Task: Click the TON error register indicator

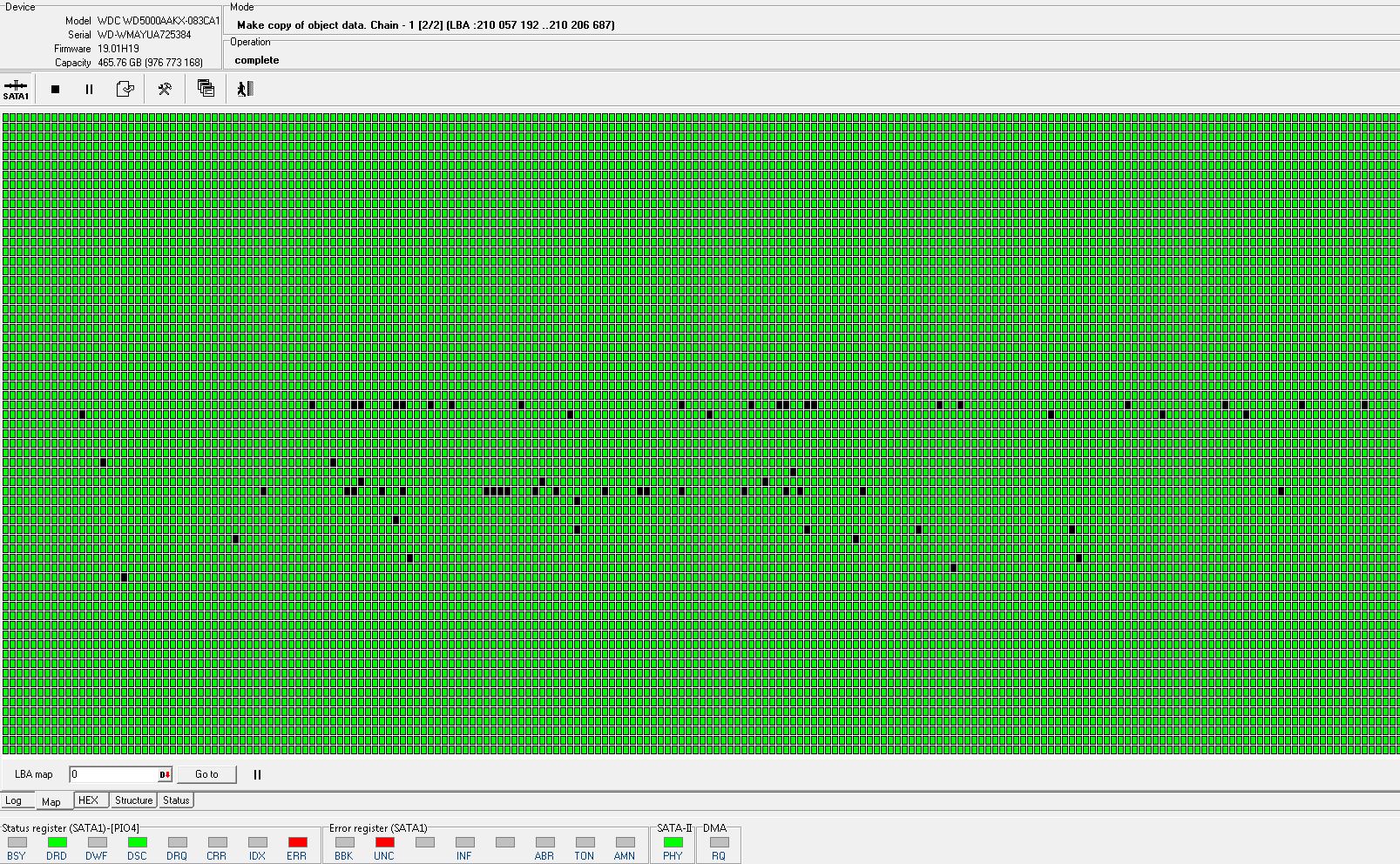Action: point(585,842)
